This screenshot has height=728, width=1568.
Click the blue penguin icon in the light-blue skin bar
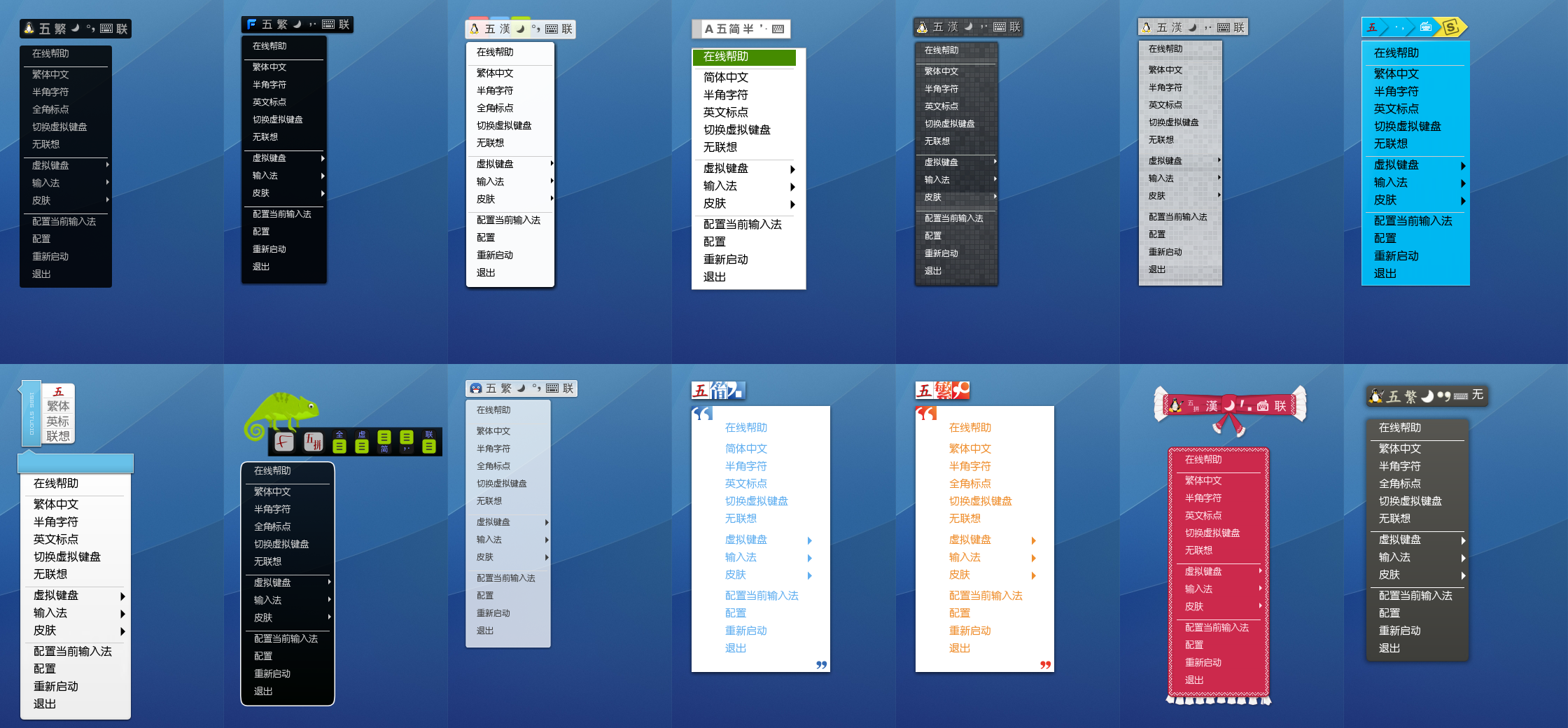(476, 388)
